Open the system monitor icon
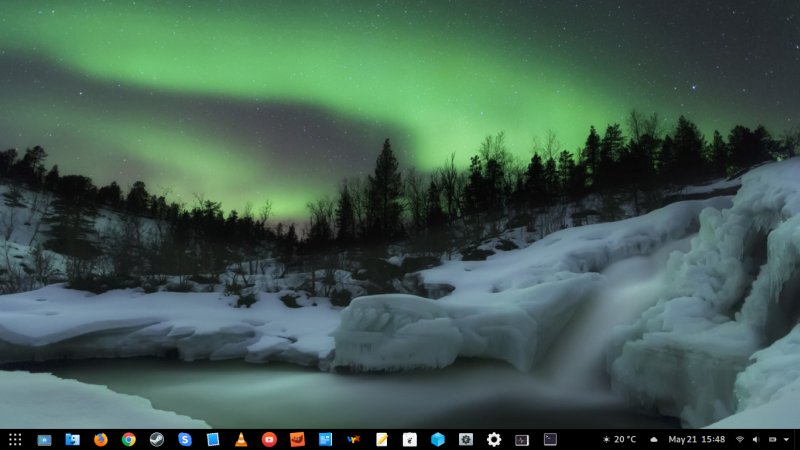The height and width of the screenshot is (450, 800). (x=522, y=439)
